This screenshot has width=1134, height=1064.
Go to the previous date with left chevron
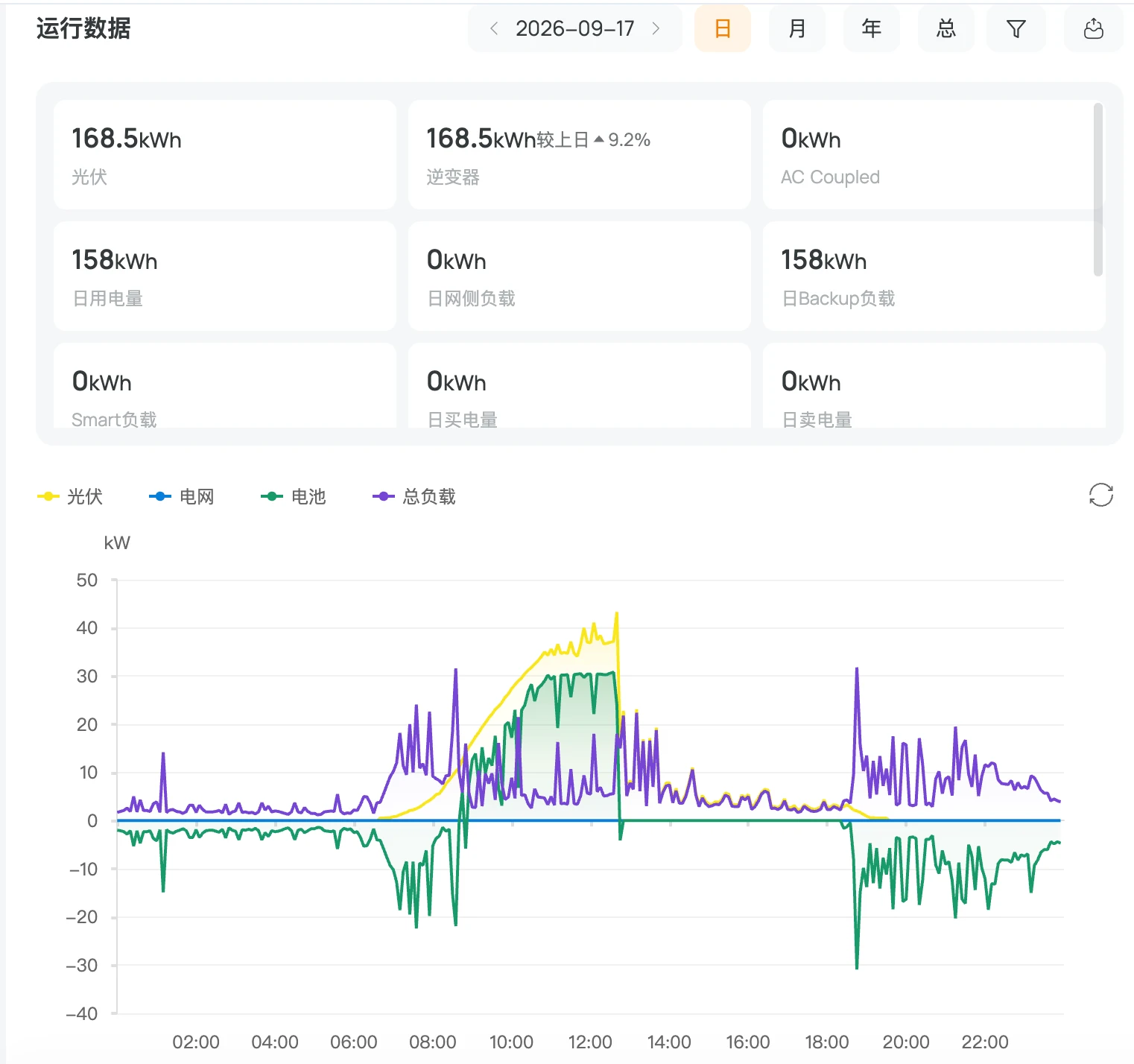point(494,29)
